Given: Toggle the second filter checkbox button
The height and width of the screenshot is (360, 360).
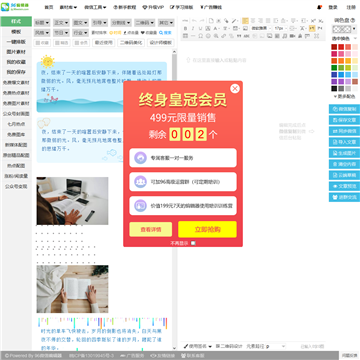Looking at the screenshot, I should 62,43.
